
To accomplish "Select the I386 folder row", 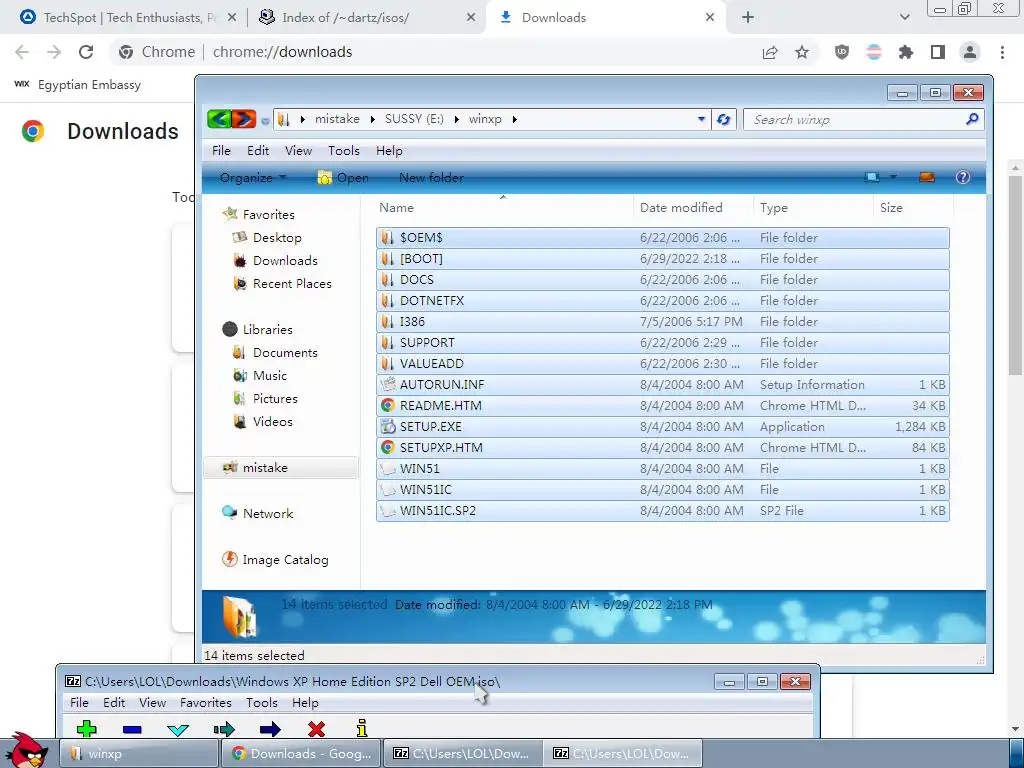I will coord(663,321).
